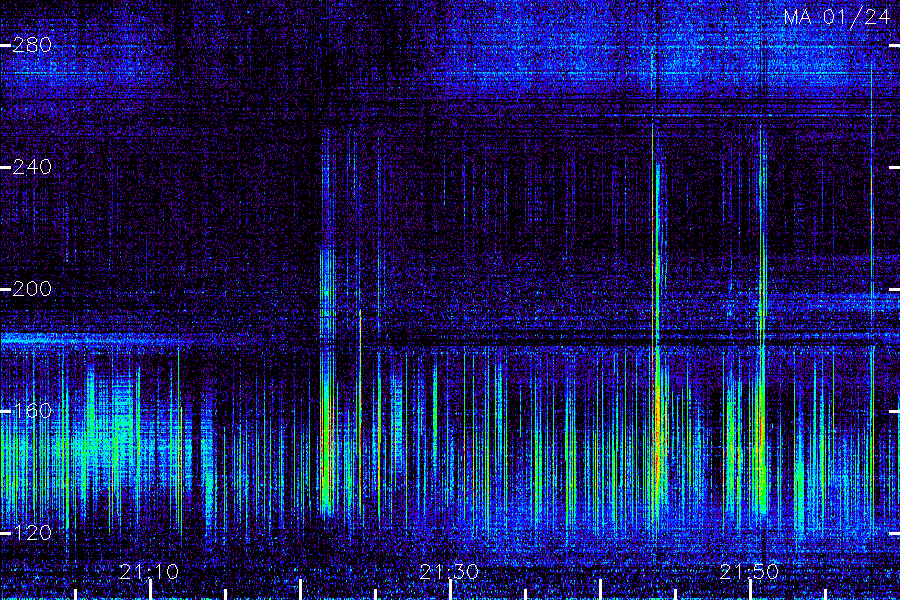Click the 120 frequency axis label
The image size is (900, 600).
tap(32, 533)
